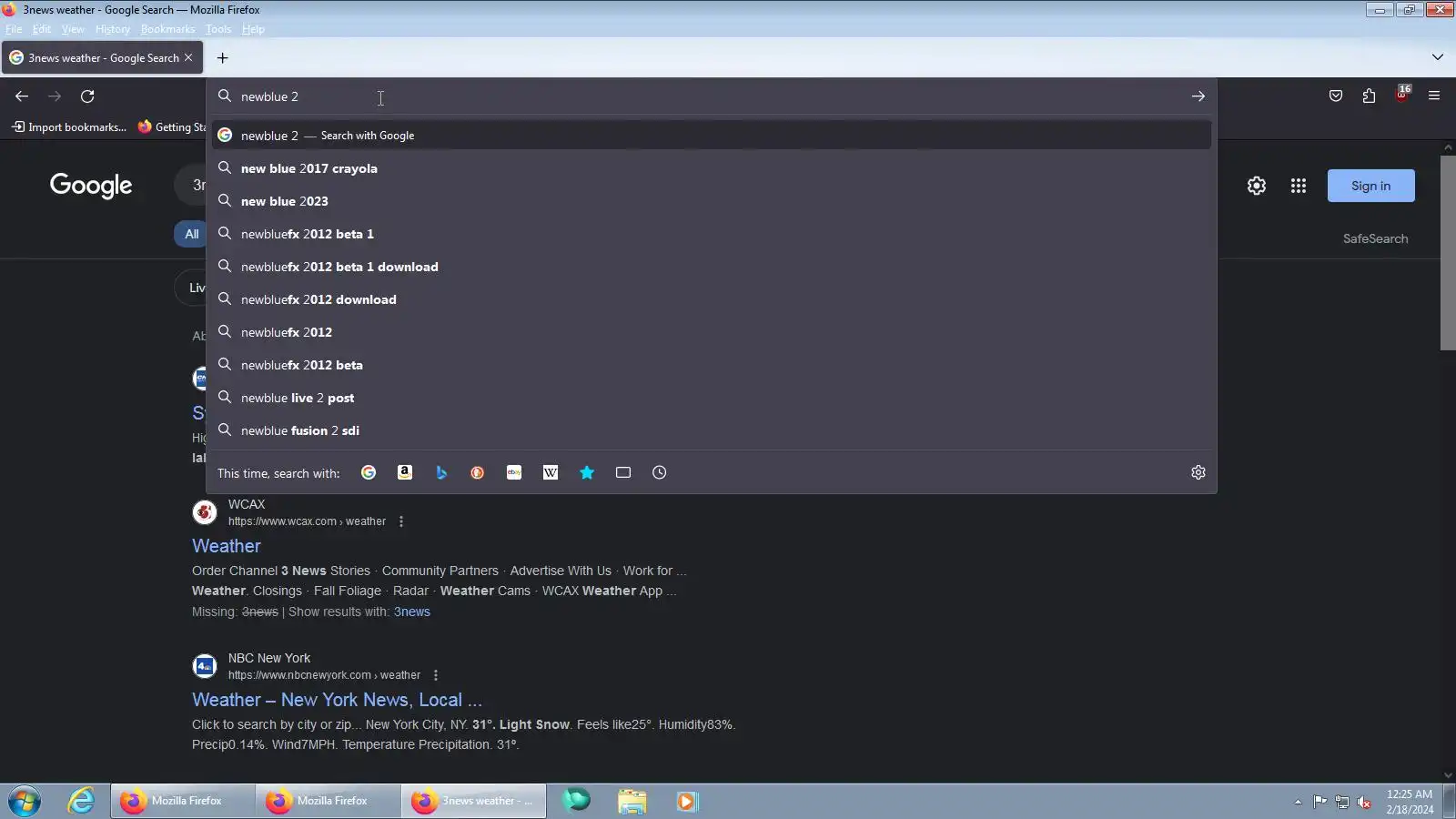Open Google quick settings gear icon
The image size is (1456, 819).
pos(1257,186)
